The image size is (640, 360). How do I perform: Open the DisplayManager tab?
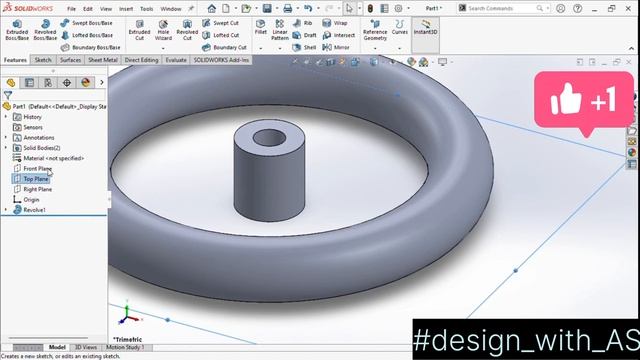point(86,82)
